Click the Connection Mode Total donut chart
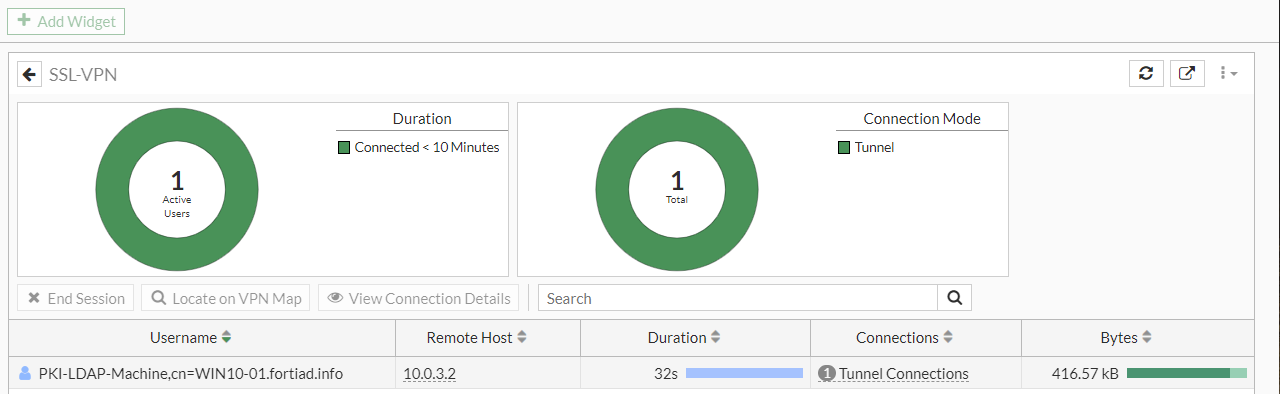Viewport: 1280px width, 394px height. tap(677, 189)
